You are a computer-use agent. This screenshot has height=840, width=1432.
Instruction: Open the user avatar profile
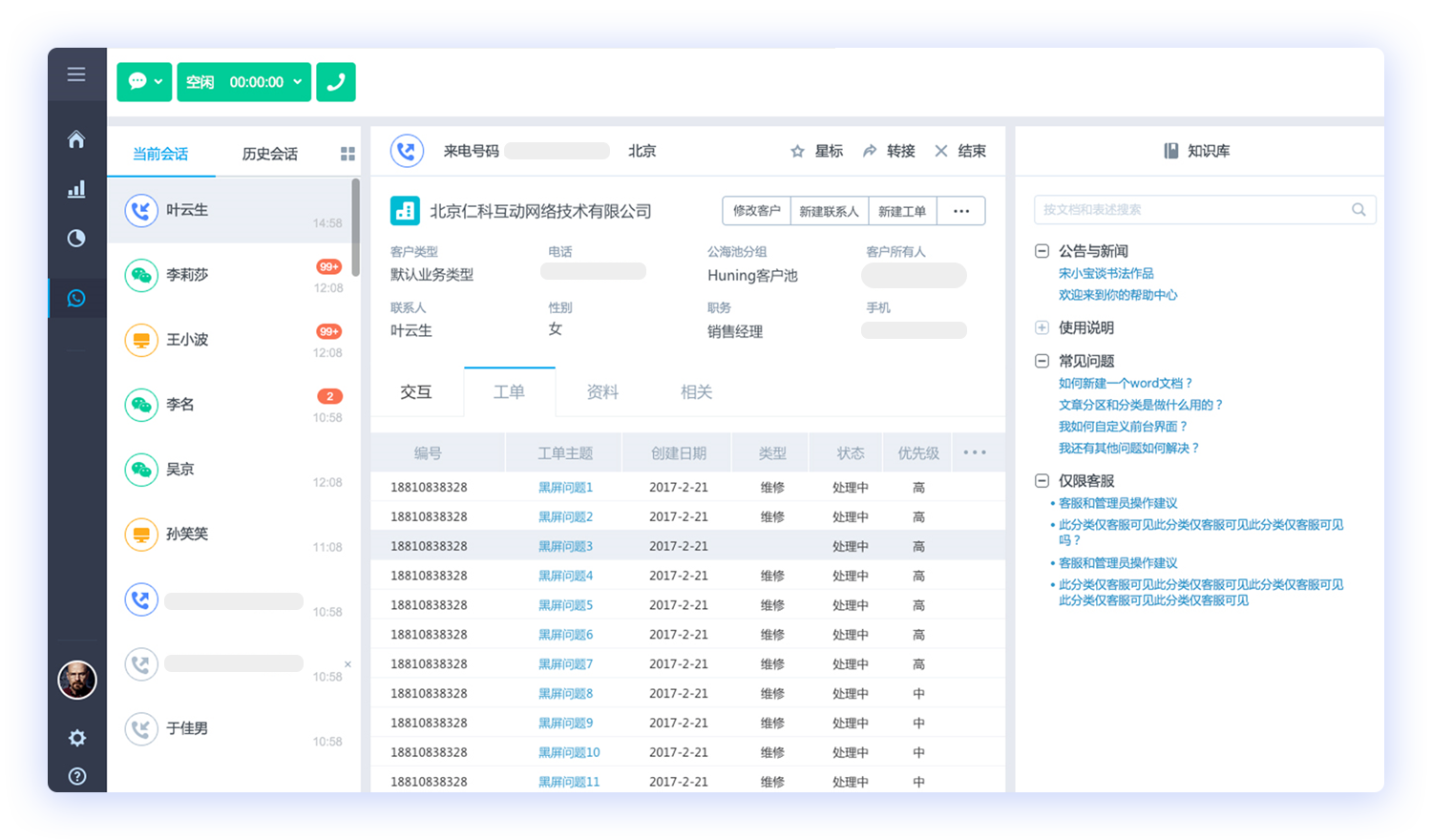(77, 680)
